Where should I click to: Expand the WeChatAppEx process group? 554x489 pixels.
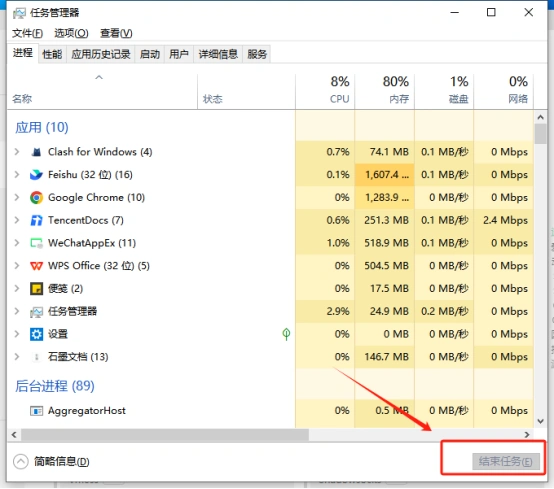point(17,243)
